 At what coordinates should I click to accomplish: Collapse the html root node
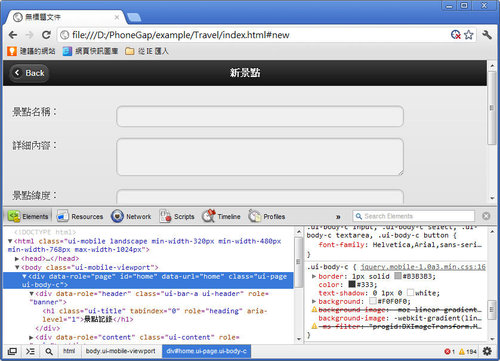coord(10,241)
